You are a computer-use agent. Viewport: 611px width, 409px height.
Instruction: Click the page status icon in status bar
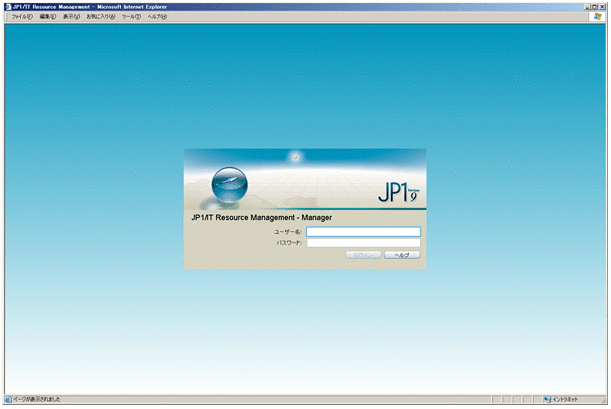pos(8,399)
